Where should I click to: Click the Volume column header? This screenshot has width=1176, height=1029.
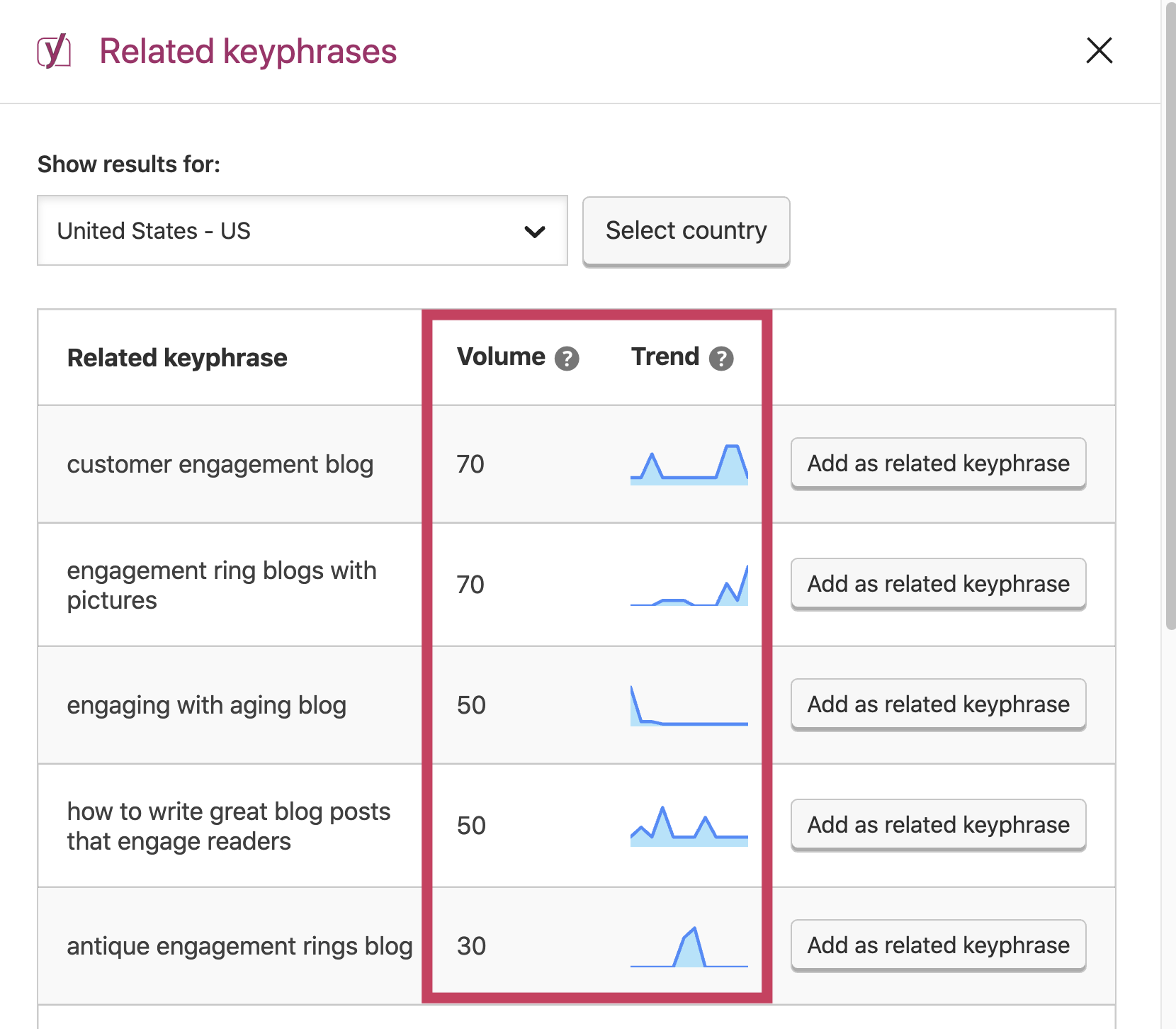500,357
